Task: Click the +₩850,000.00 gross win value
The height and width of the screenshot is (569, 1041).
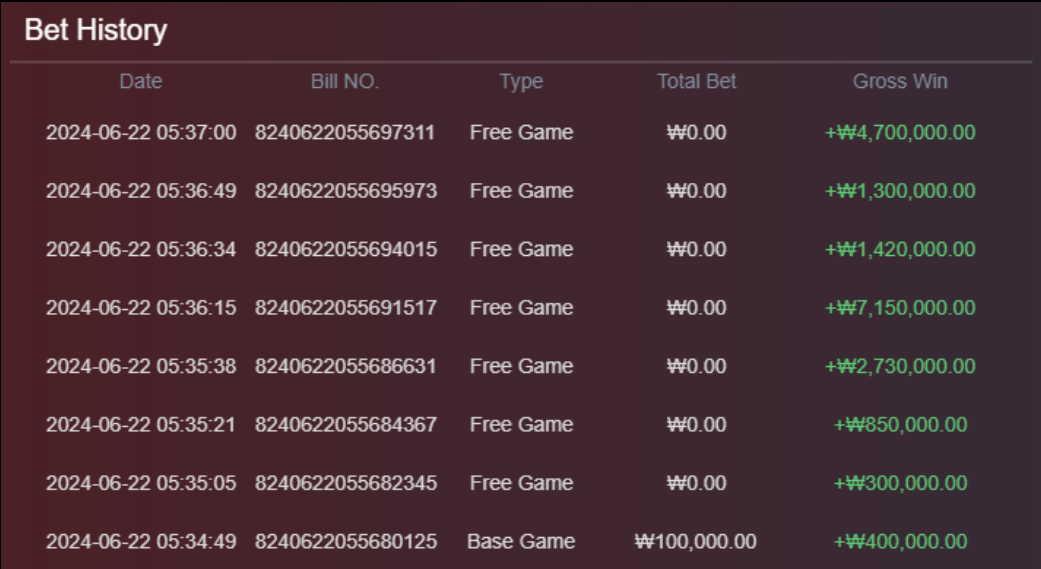Action: (x=900, y=424)
